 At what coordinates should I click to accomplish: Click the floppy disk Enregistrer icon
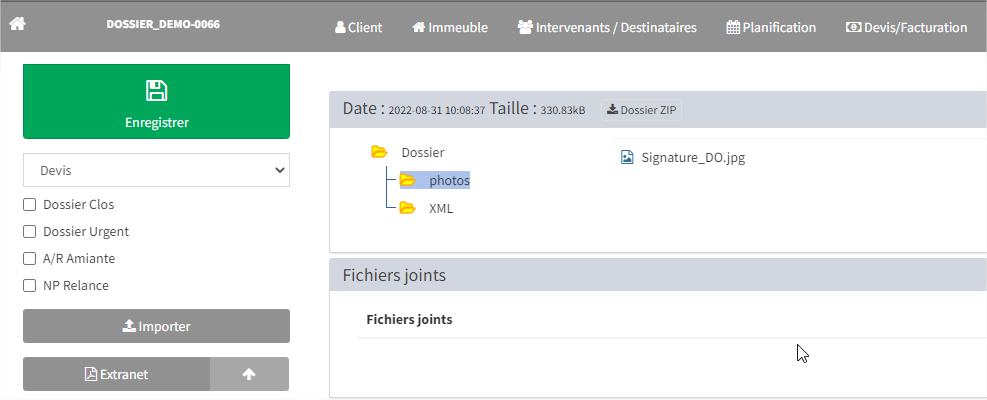(x=156, y=91)
